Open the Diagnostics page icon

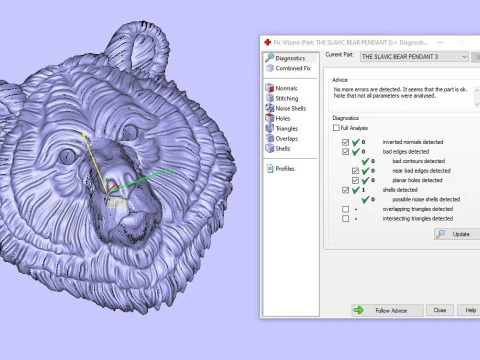tap(269, 58)
